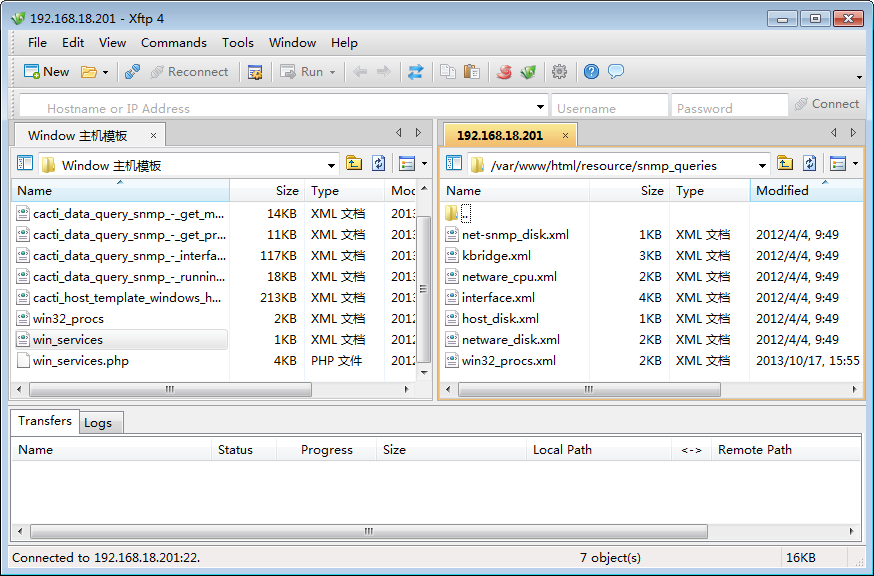Open the session manager window icon
Viewport: 874px width, 576px height.
pos(255,72)
